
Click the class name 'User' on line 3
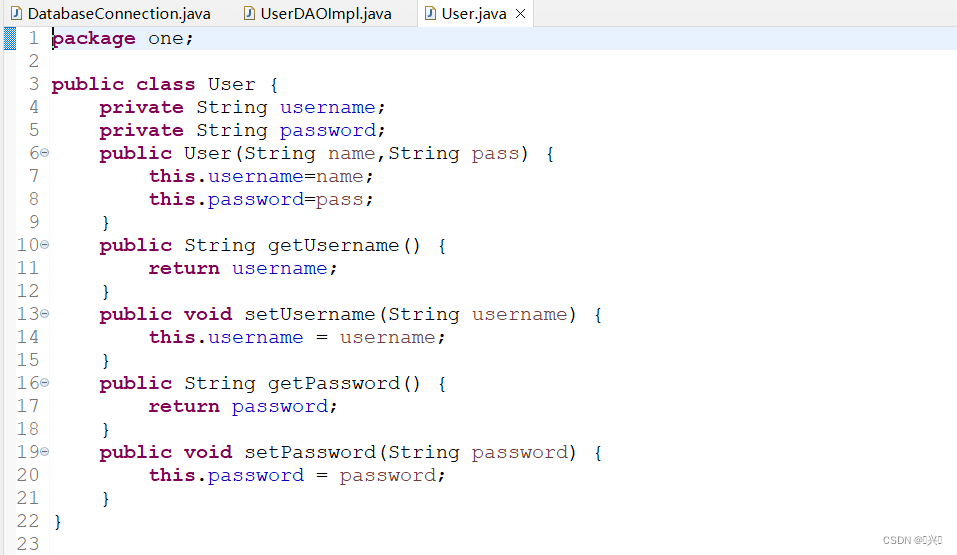(231, 84)
